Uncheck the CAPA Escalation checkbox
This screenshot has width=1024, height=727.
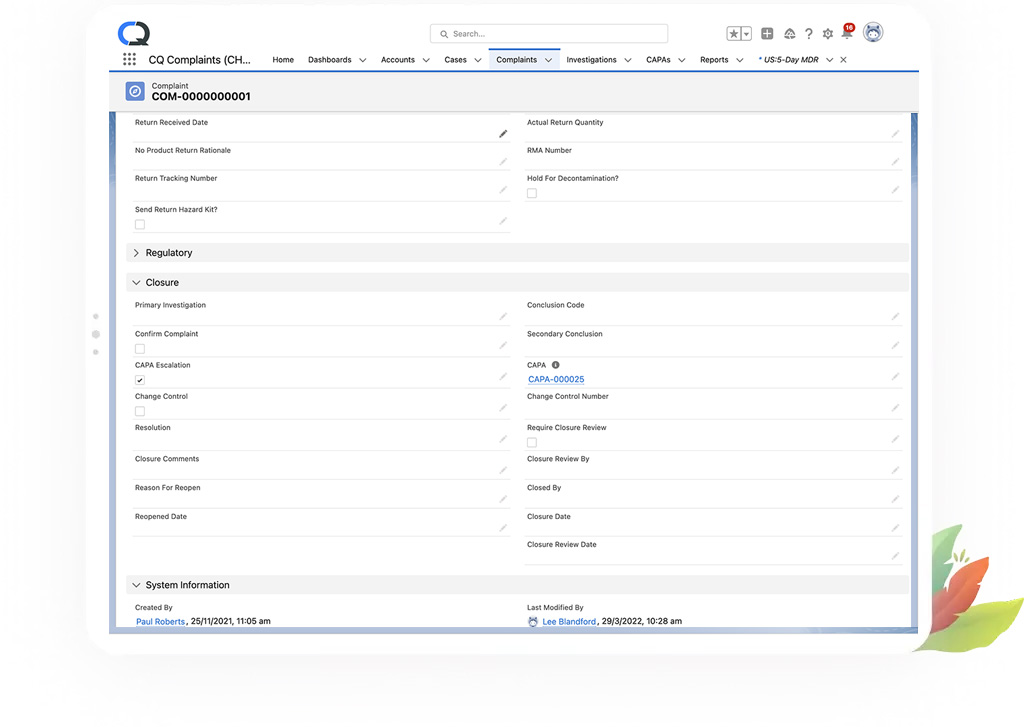[x=139, y=381]
